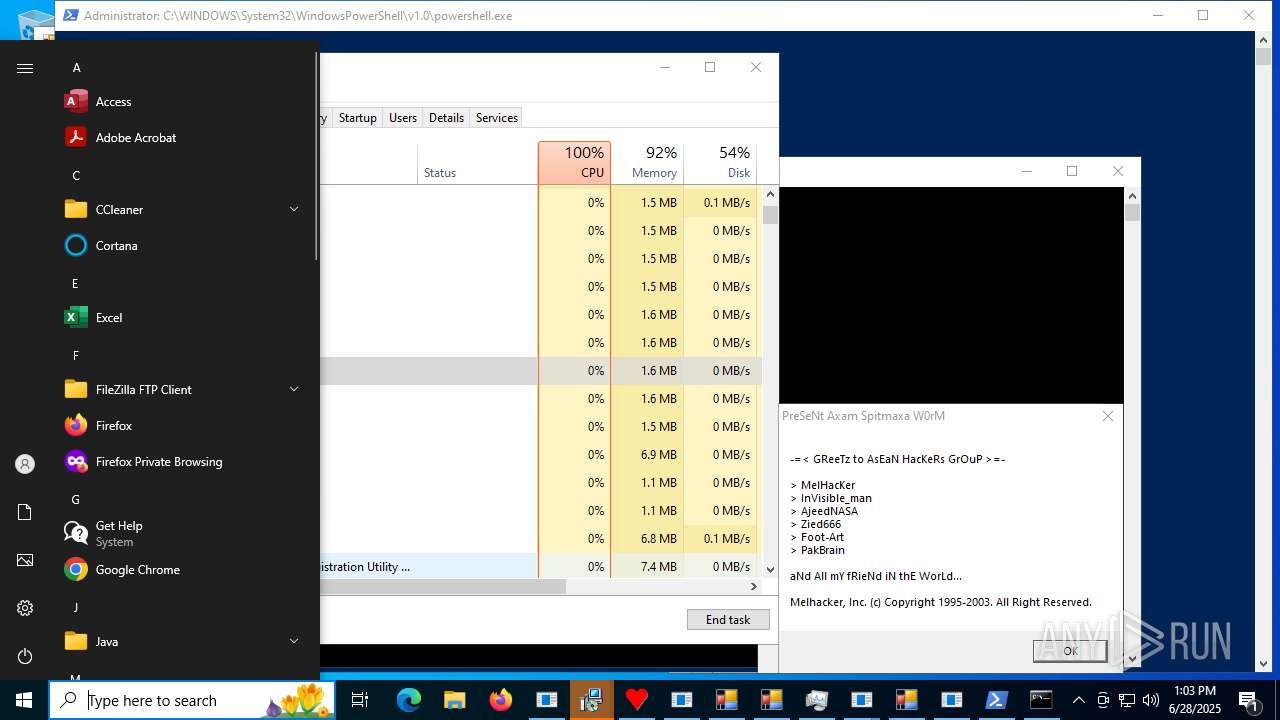Open the user account icon in Start
This screenshot has height=720, width=1280.
[x=25, y=464]
